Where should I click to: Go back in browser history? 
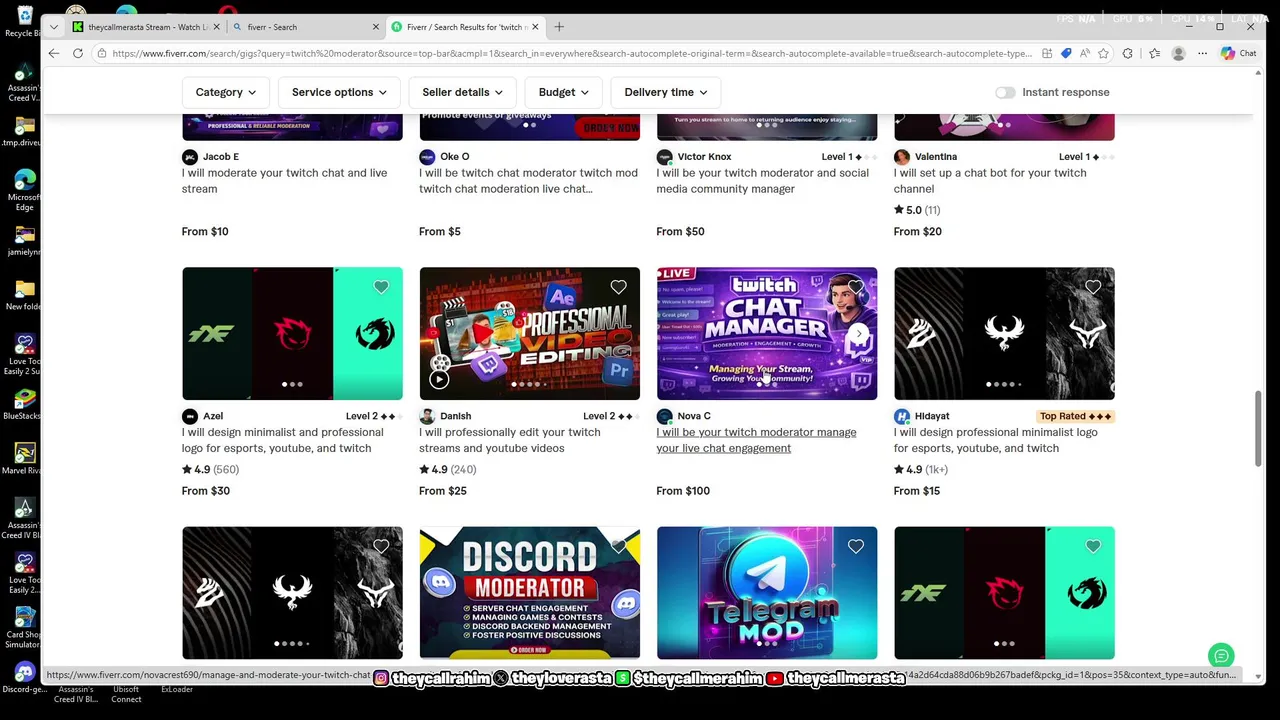pos(53,53)
